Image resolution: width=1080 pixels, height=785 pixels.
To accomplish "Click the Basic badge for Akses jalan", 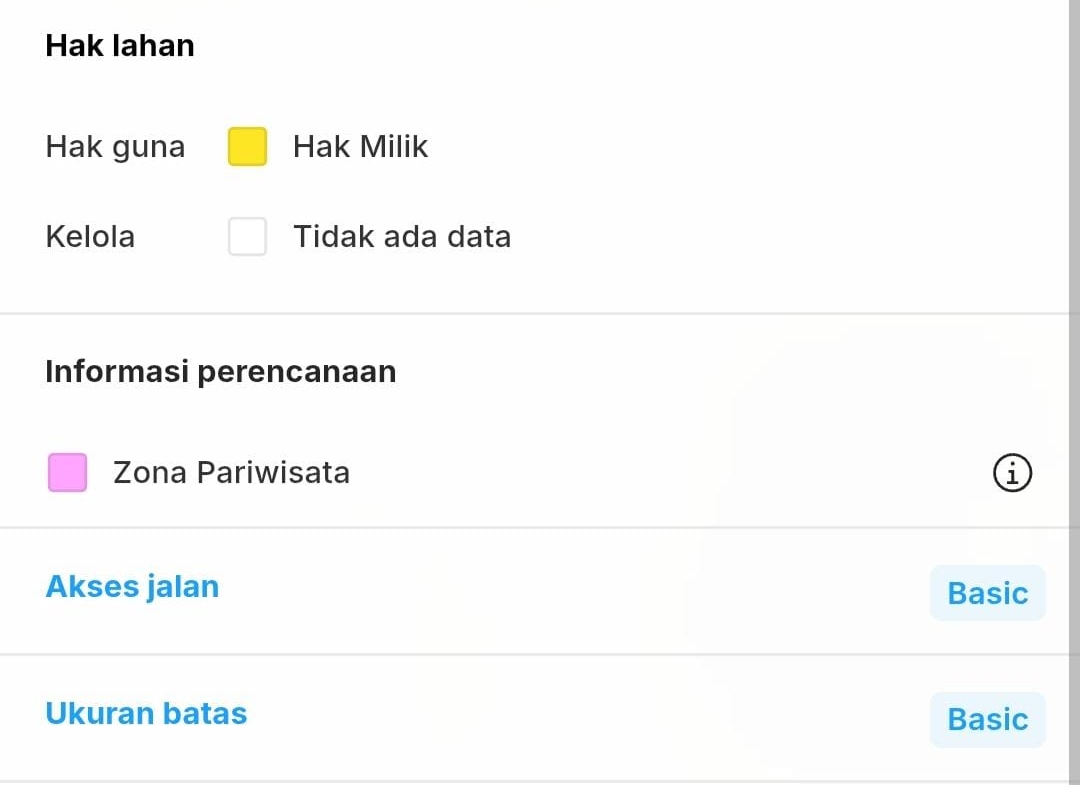I will point(987,593).
